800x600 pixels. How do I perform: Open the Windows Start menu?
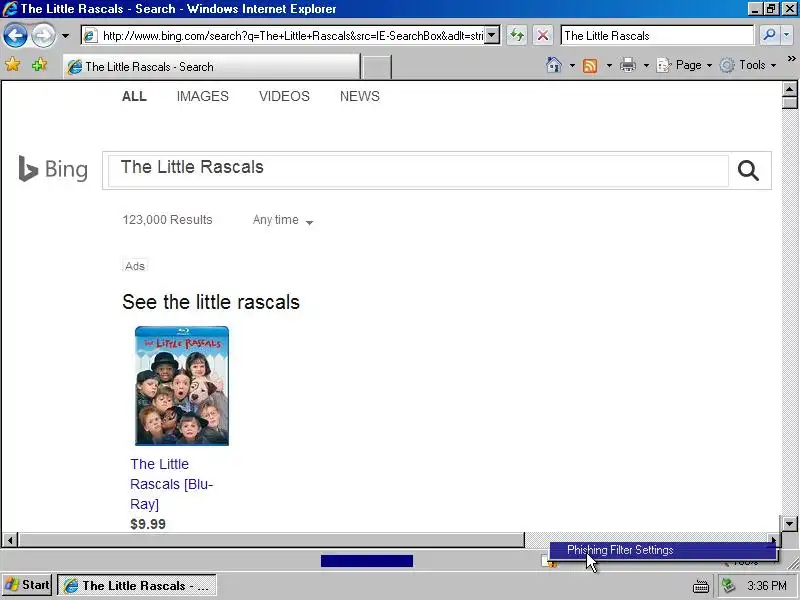(28, 585)
